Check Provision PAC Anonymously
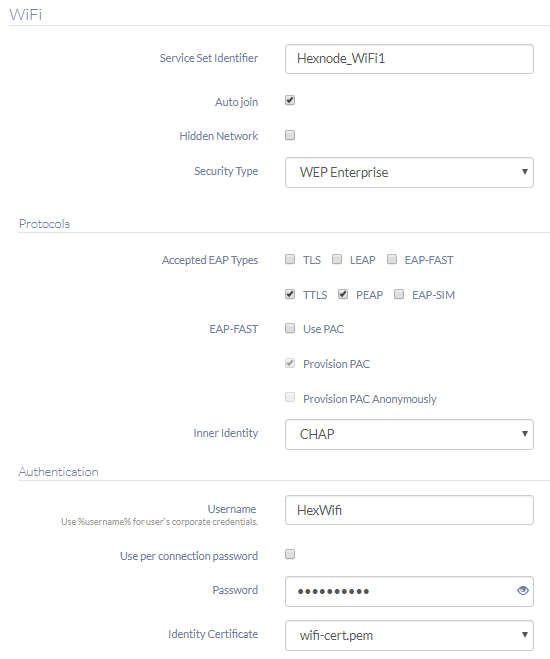Viewport: 550px width, 659px height. coord(290,397)
